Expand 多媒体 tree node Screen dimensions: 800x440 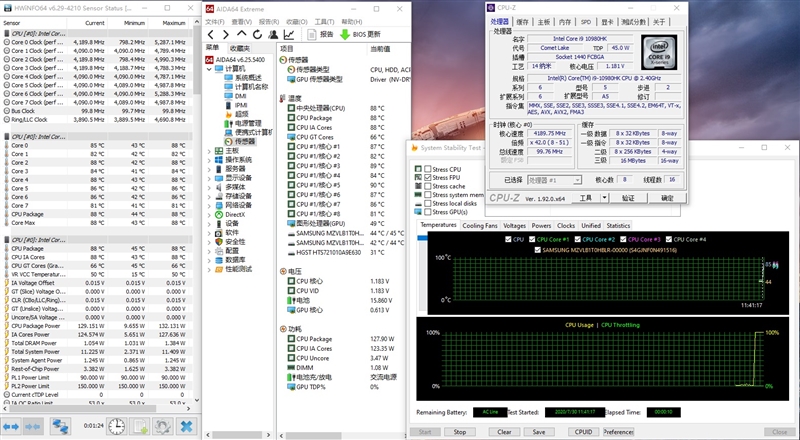click(209, 188)
